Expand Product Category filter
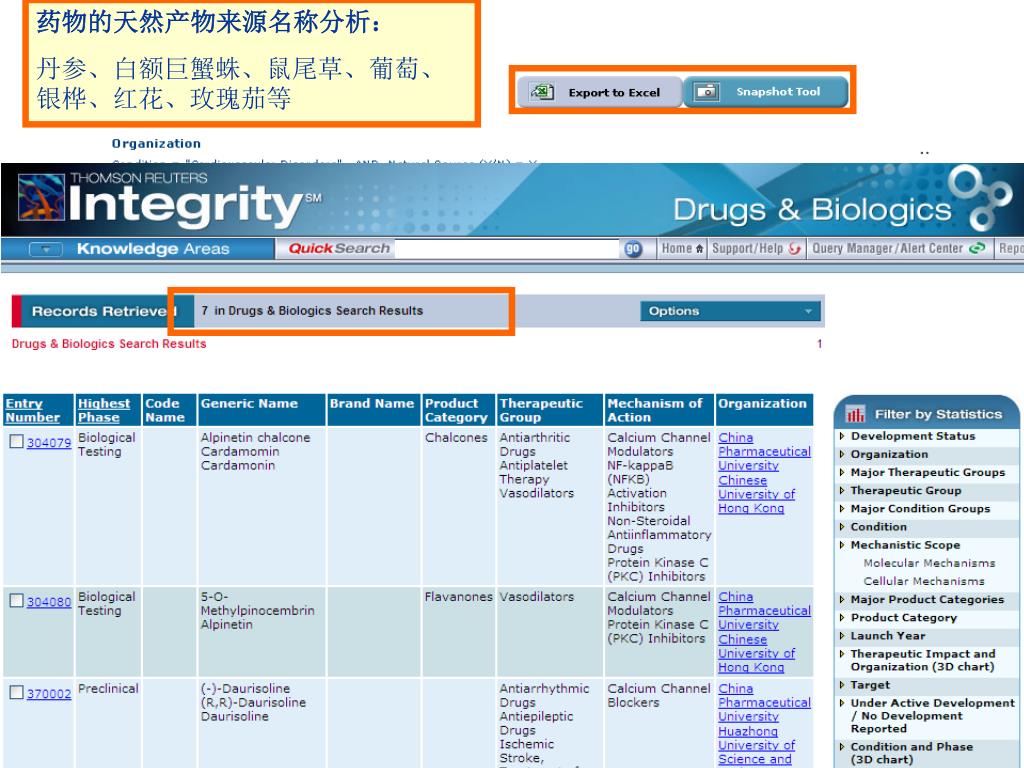Viewport: 1024px width, 768px height. point(842,617)
